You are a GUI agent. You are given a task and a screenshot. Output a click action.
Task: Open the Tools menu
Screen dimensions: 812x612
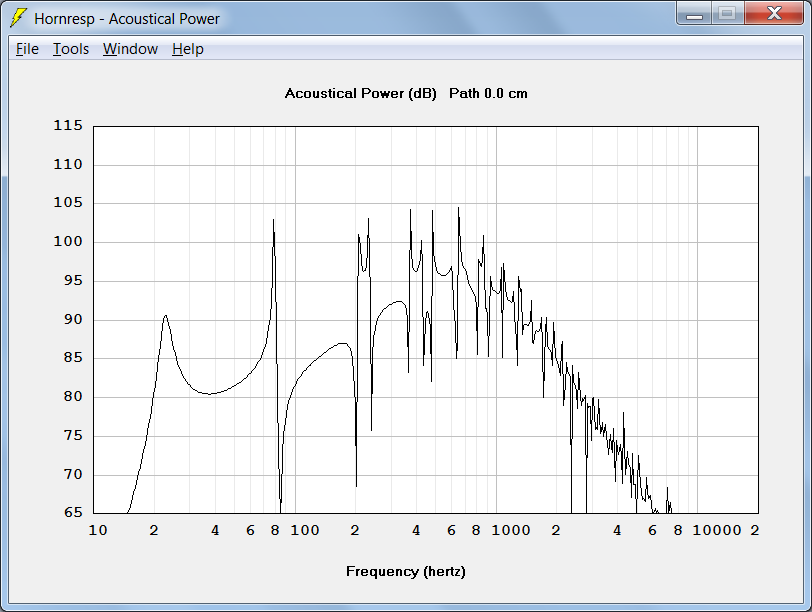pyautogui.click(x=71, y=49)
